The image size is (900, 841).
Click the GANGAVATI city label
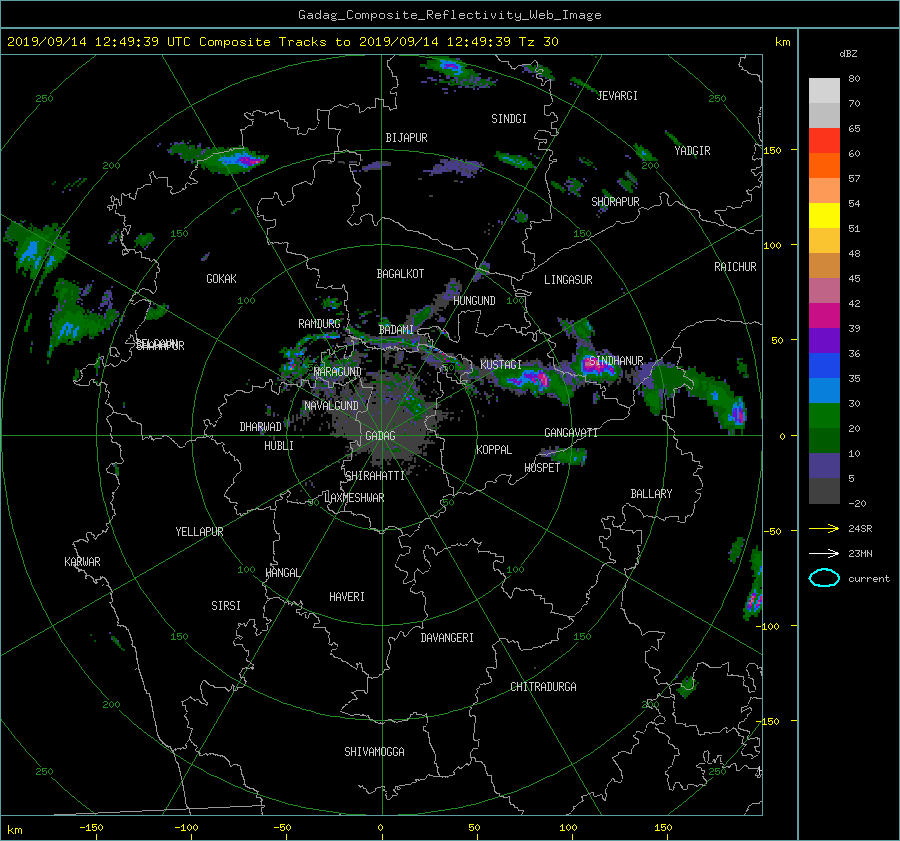[x=571, y=433]
